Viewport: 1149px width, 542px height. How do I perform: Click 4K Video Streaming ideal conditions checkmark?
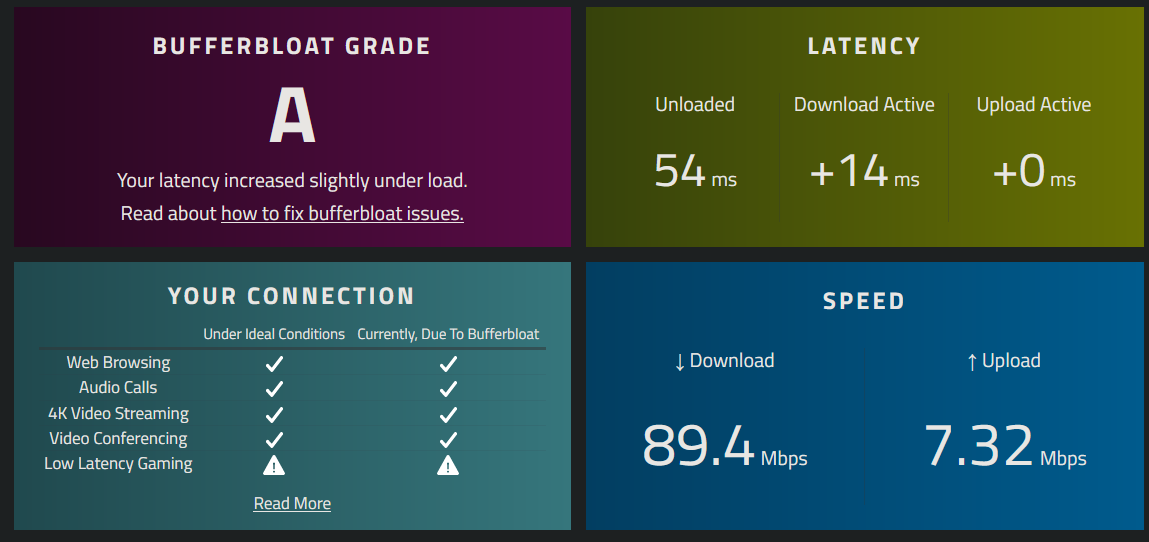coord(274,415)
